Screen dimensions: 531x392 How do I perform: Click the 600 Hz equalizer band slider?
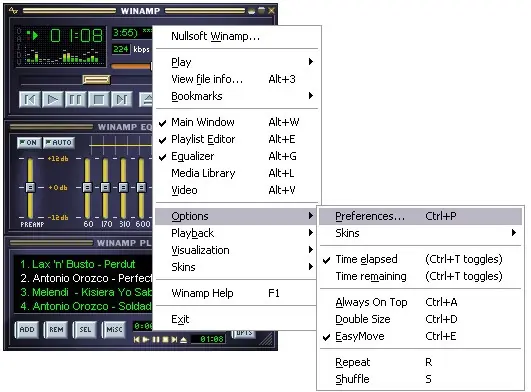click(x=141, y=188)
